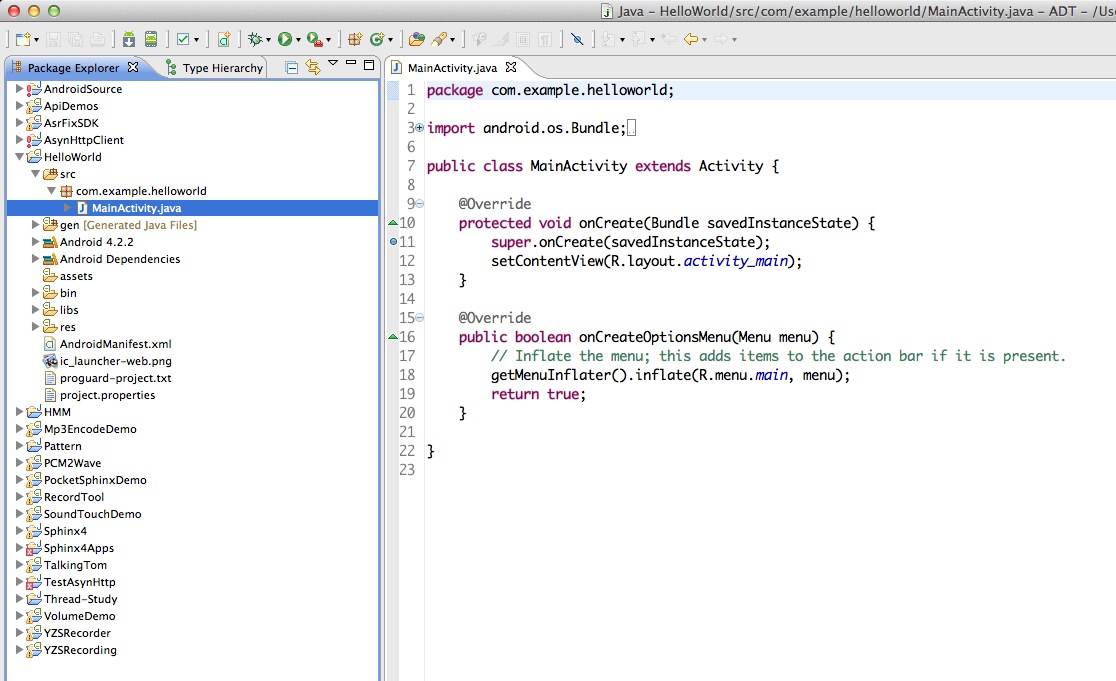Run the project with the green play icon
This screenshot has height=681, width=1116.
tap(285, 39)
